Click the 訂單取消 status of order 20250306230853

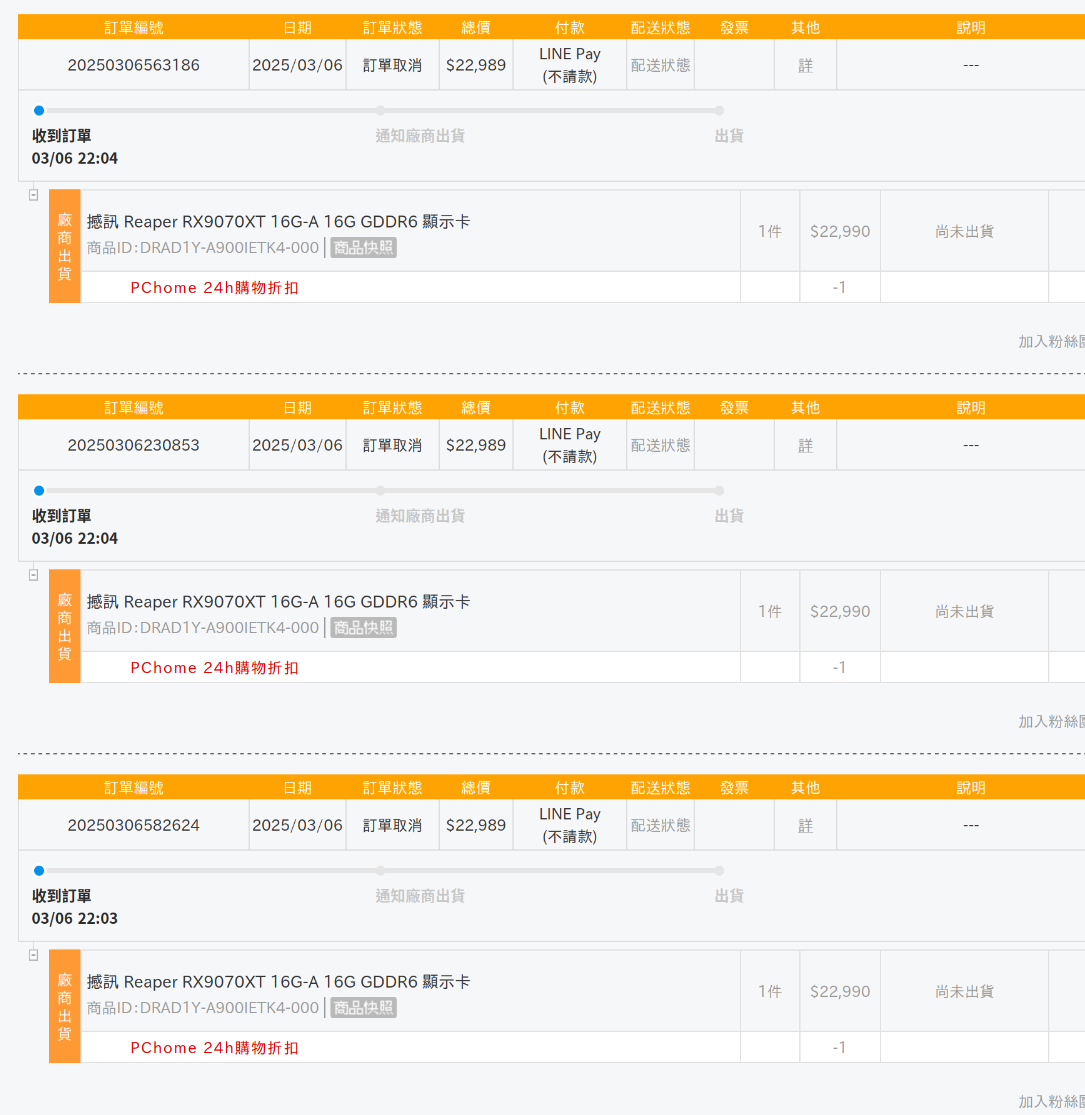pos(392,446)
